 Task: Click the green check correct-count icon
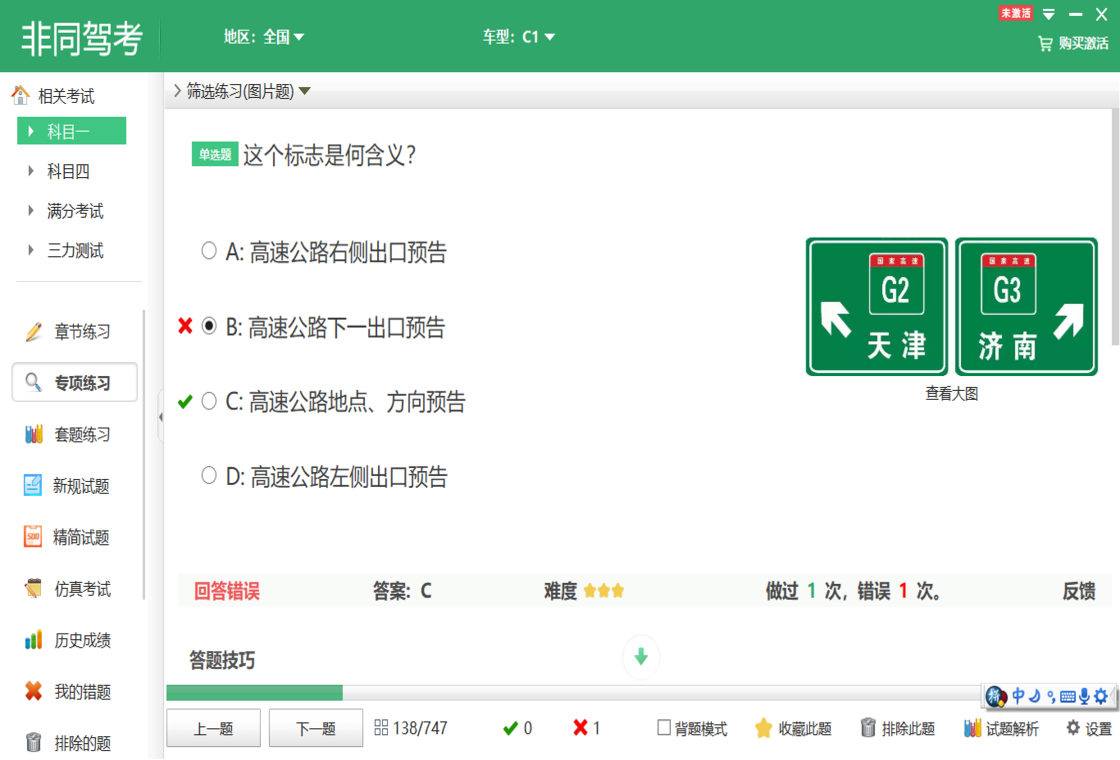[510, 728]
